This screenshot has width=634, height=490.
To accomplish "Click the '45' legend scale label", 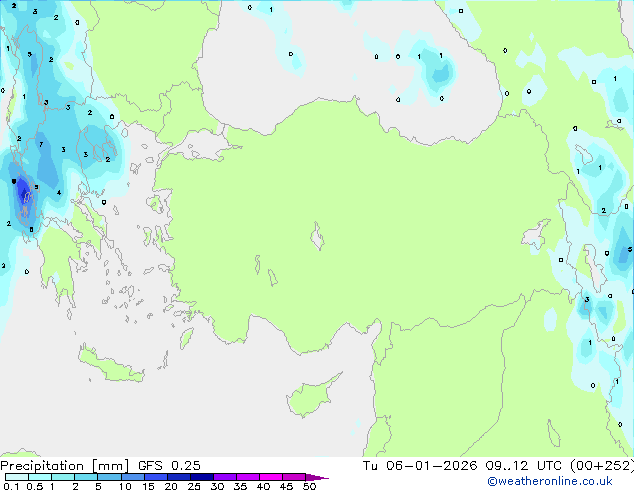I will coord(286,486).
